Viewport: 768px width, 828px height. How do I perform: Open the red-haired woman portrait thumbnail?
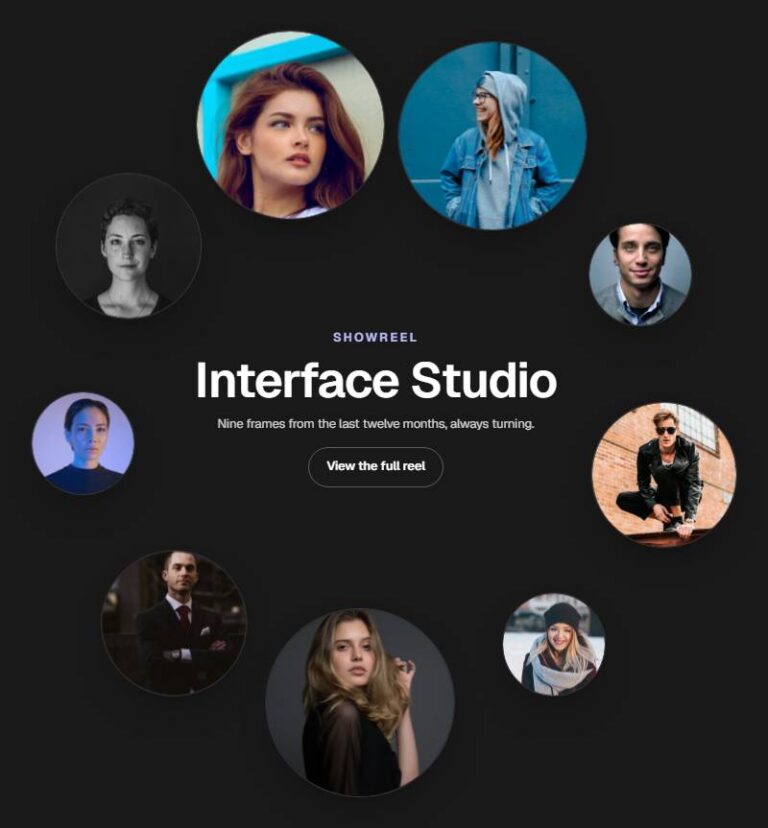[x=291, y=125]
